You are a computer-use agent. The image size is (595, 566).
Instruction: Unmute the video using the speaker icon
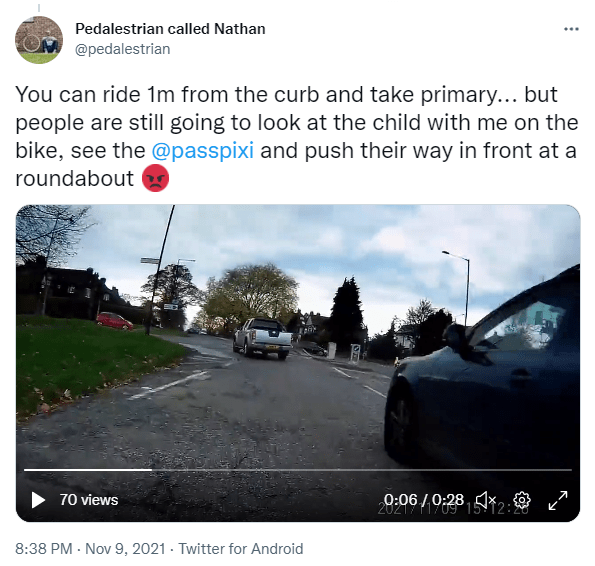(x=486, y=500)
